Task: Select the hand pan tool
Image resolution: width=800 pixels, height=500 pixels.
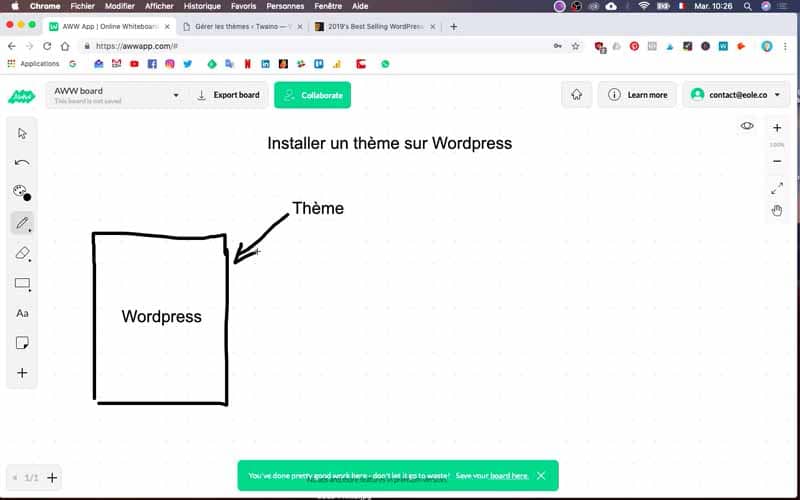Action: [777, 210]
